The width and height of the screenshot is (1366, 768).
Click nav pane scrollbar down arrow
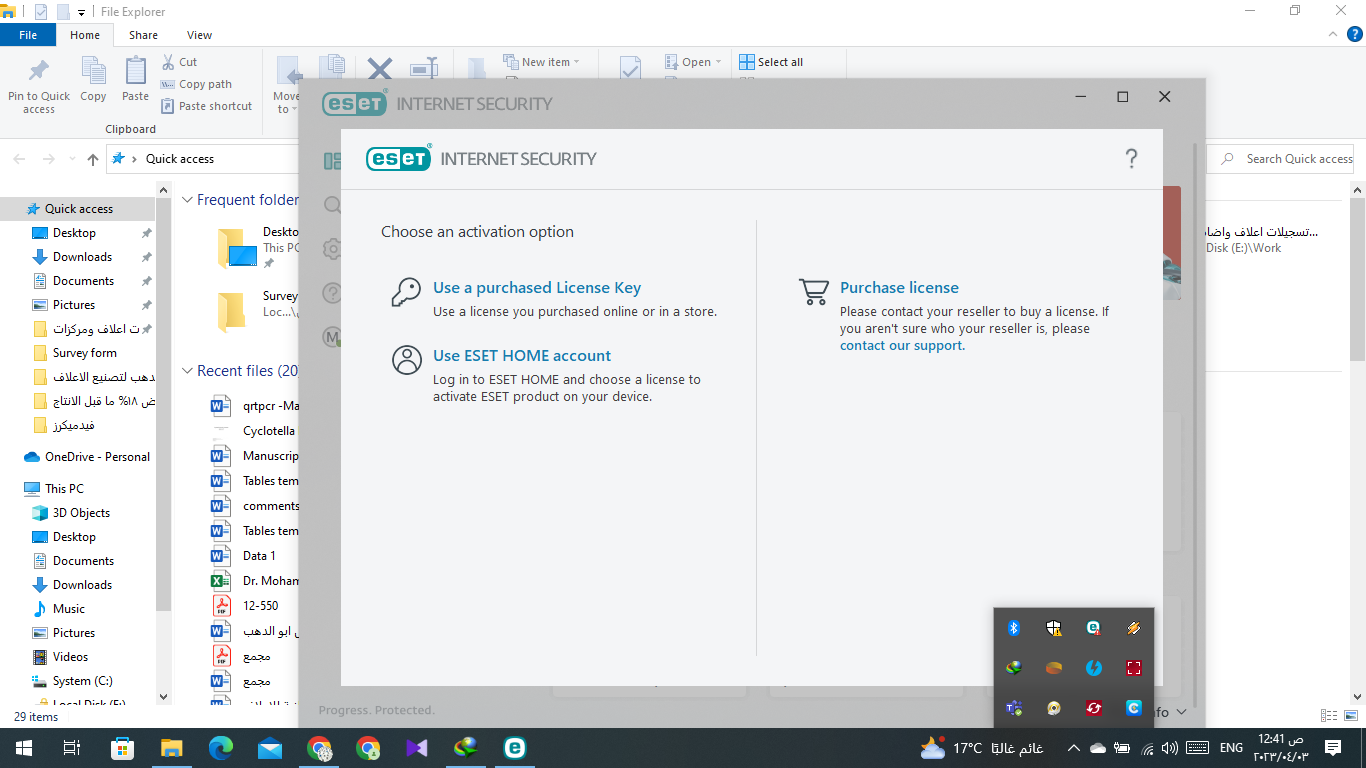click(164, 696)
